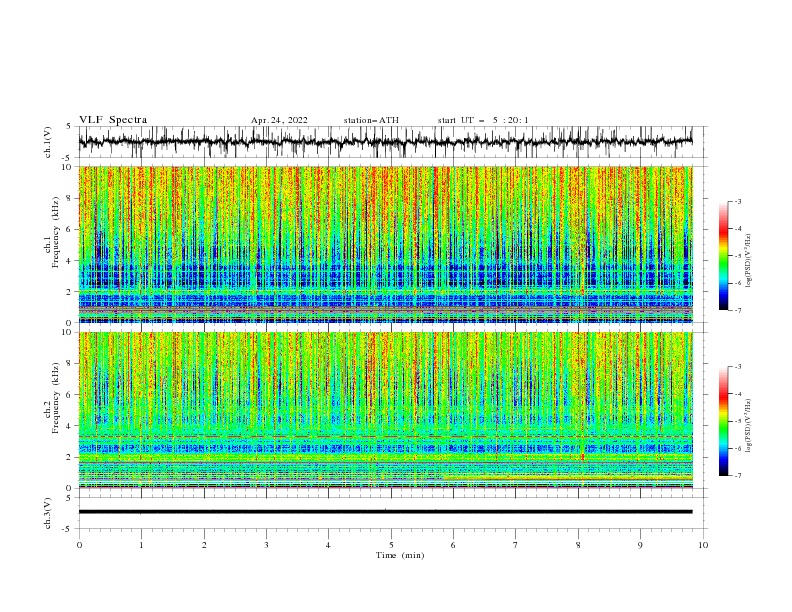Click the ch.3 flat voltage trace
Image resolution: width=792 pixels, height=612 pixels.
pyautogui.click(x=385, y=512)
